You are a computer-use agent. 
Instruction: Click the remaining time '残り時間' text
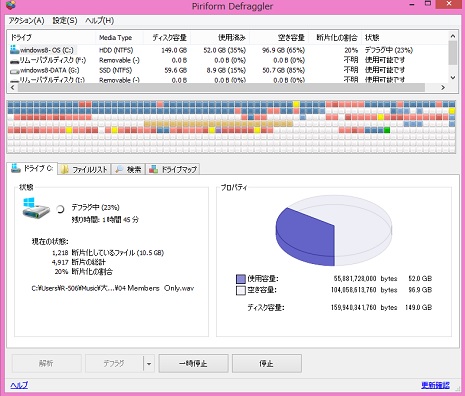tap(105, 220)
